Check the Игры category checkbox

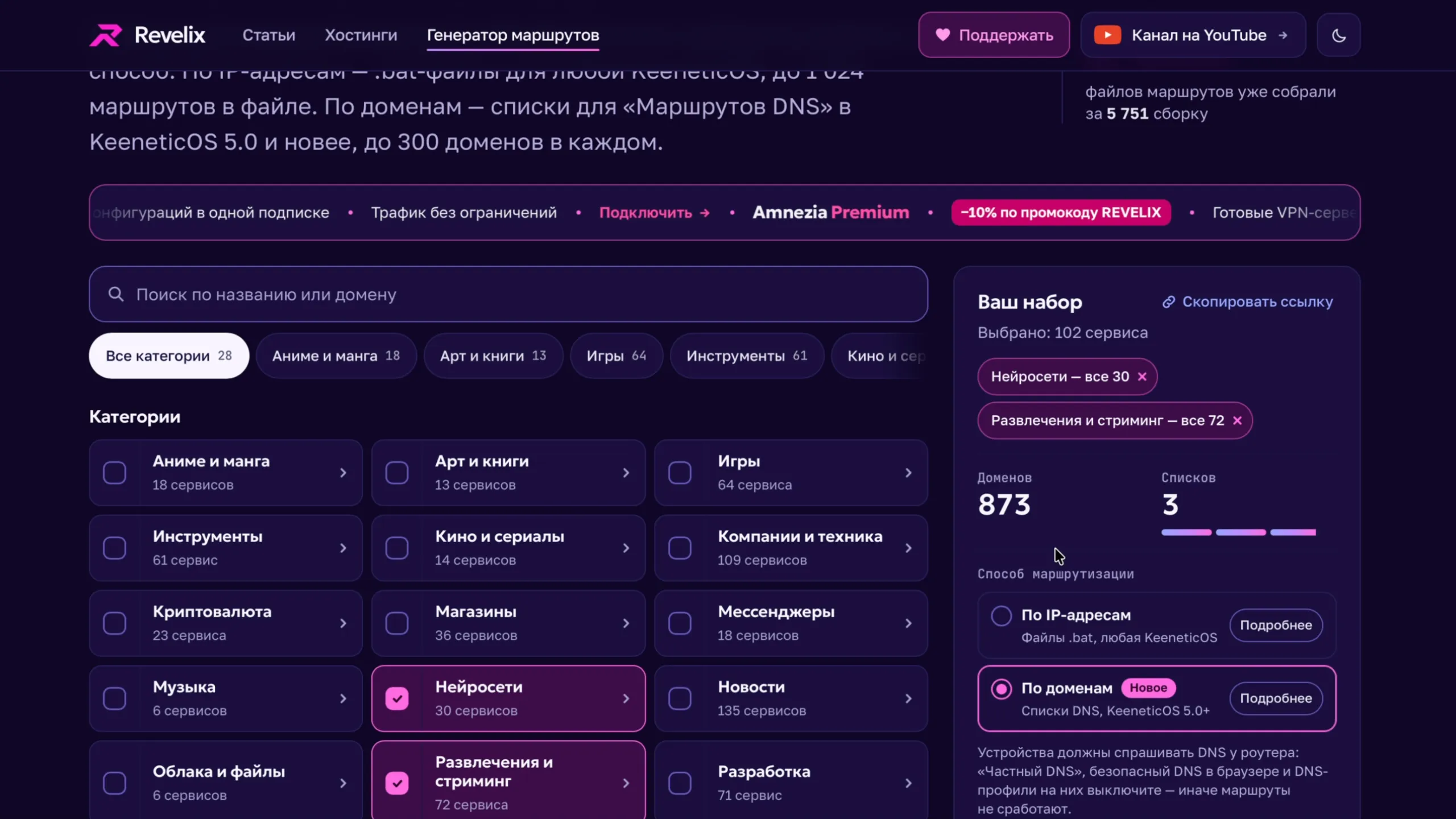(680, 473)
